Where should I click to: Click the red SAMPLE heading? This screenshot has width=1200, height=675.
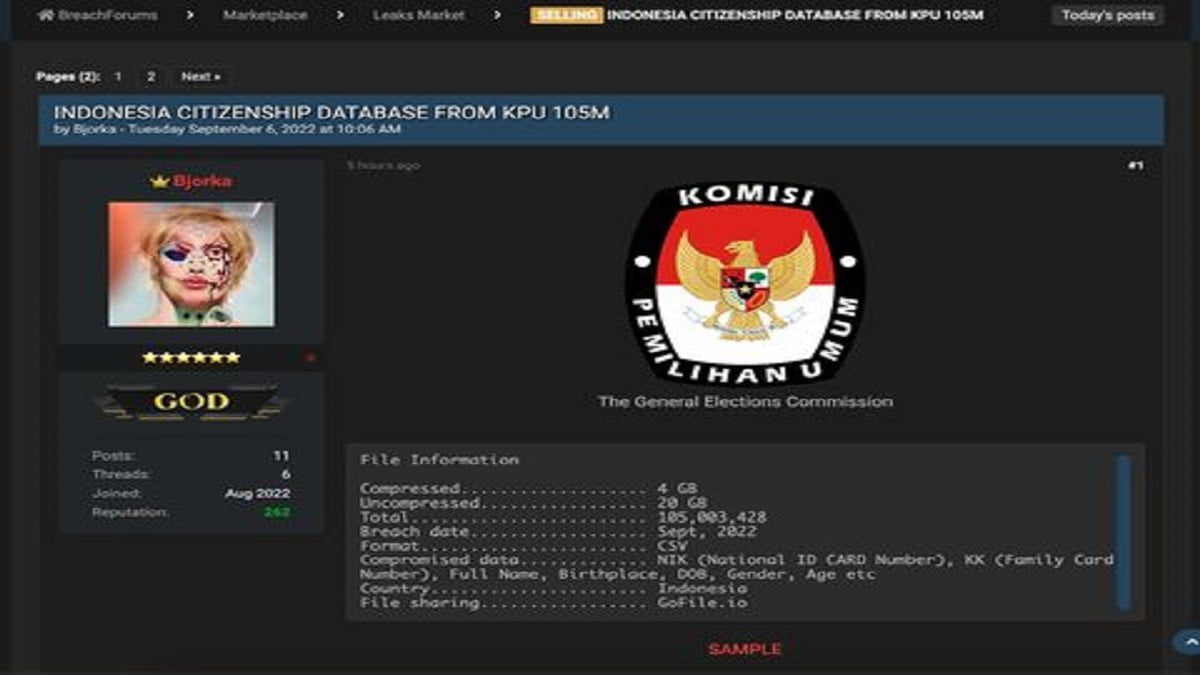[745, 649]
